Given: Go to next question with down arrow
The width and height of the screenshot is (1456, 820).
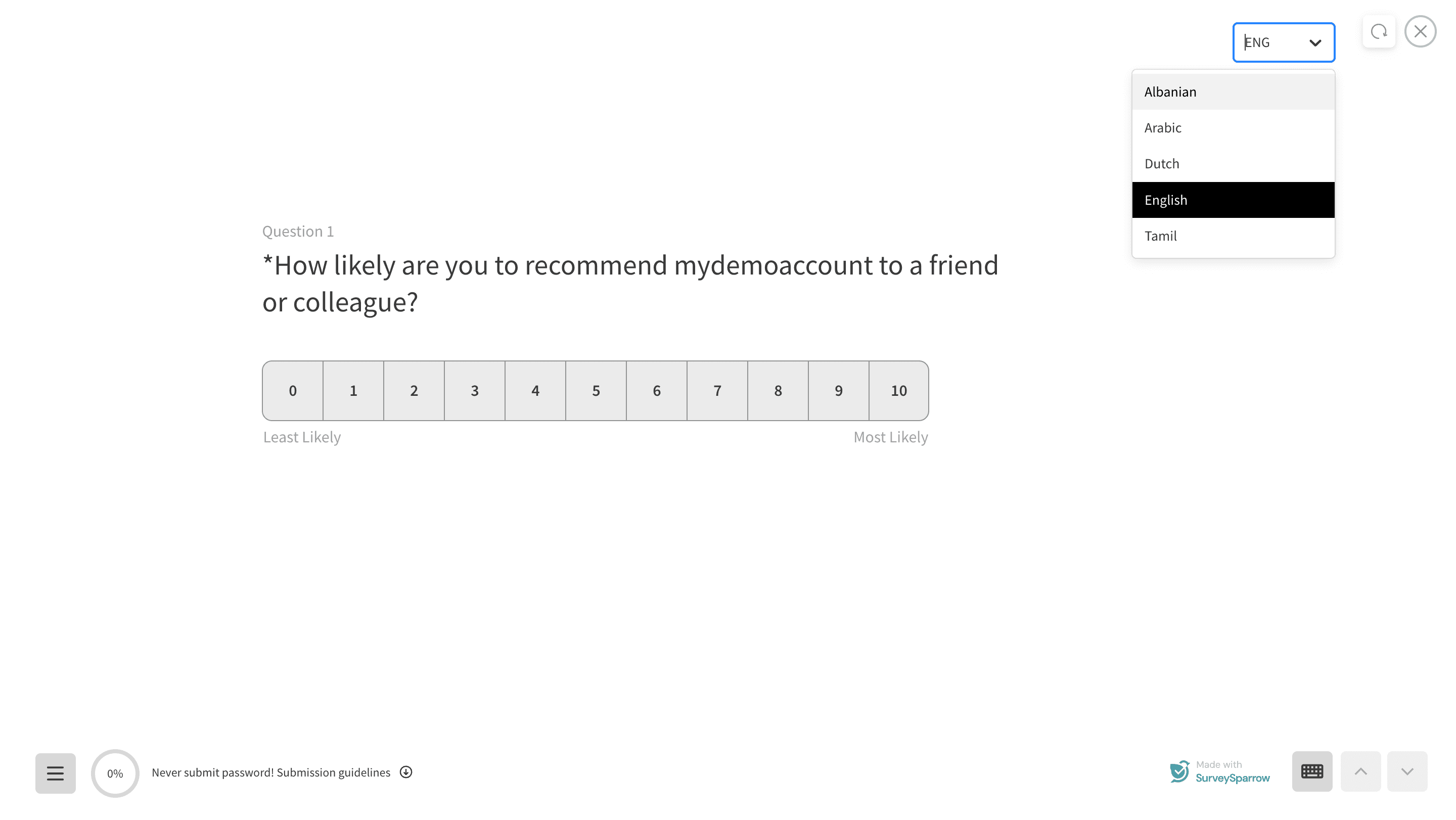Looking at the screenshot, I should pos(1407,771).
